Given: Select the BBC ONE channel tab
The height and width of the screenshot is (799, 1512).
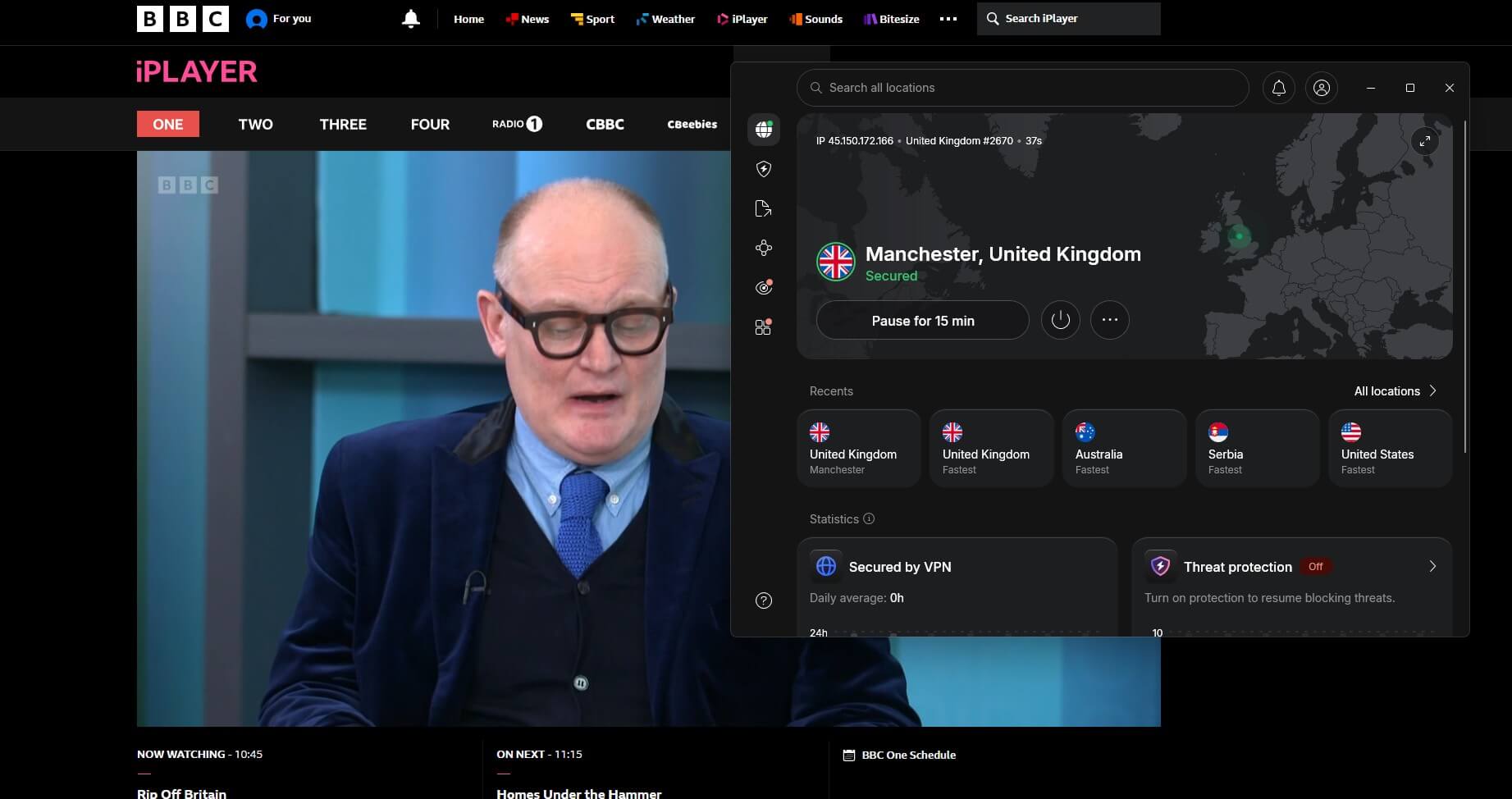Looking at the screenshot, I should point(168,124).
